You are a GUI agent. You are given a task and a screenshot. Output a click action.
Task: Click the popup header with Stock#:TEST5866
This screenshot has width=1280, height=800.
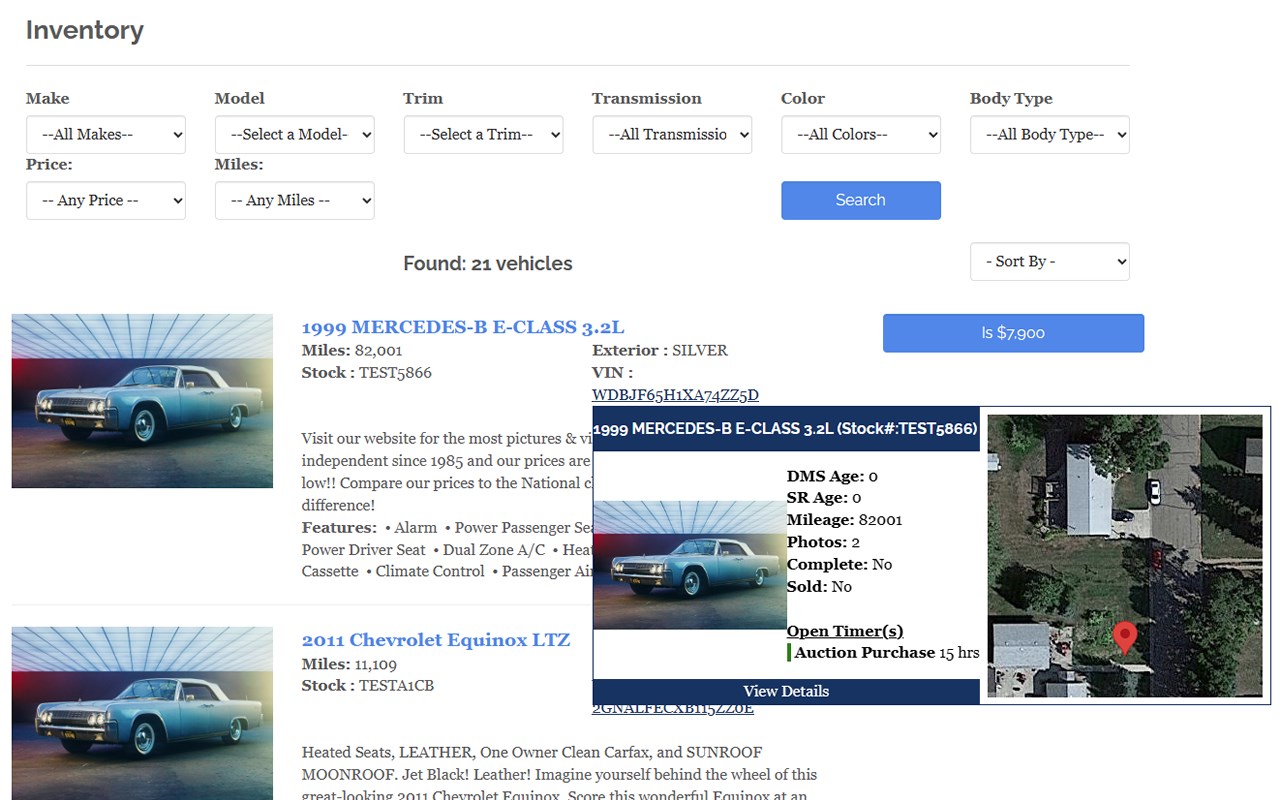click(786, 429)
